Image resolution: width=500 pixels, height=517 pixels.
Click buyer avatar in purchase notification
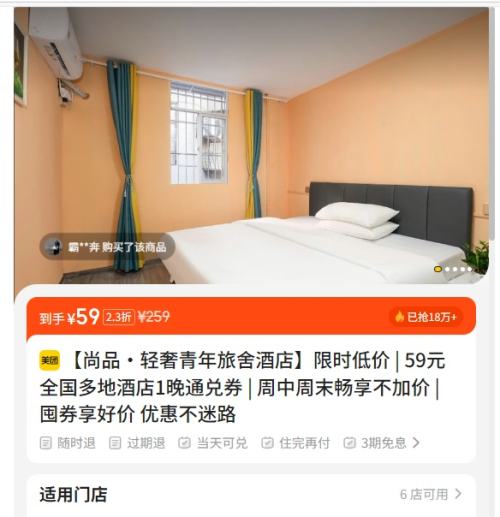click(x=54, y=247)
